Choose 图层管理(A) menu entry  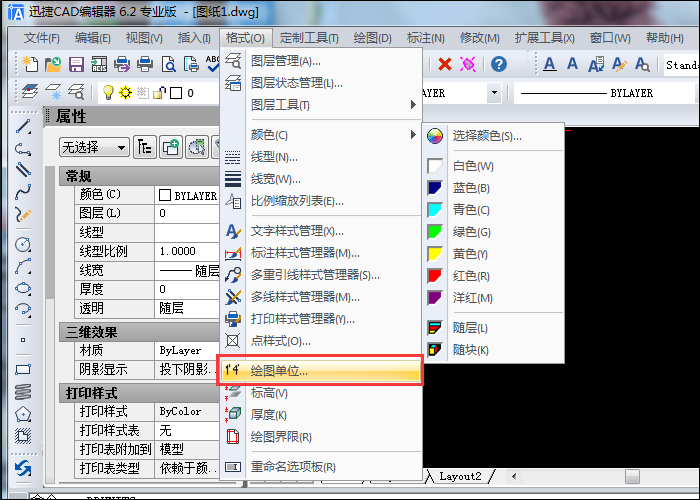321,61
